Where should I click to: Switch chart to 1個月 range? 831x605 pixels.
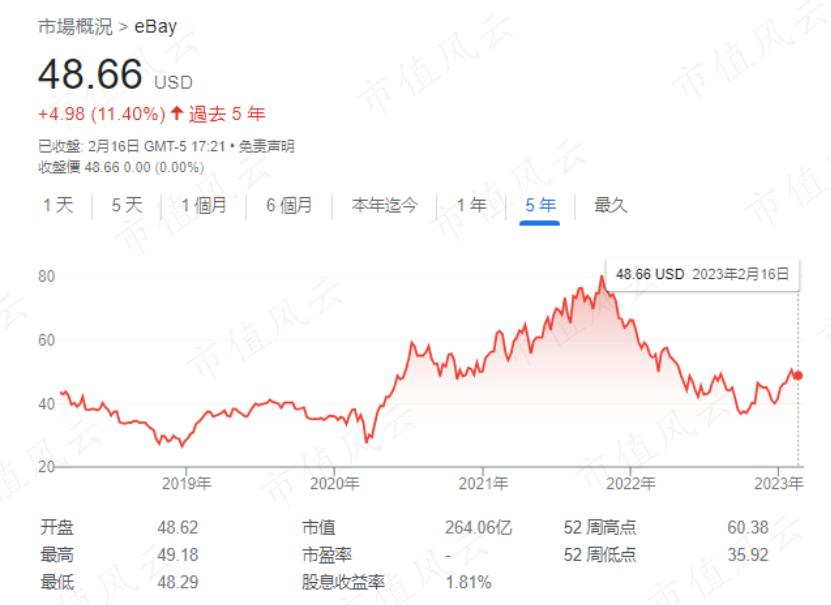coord(204,205)
